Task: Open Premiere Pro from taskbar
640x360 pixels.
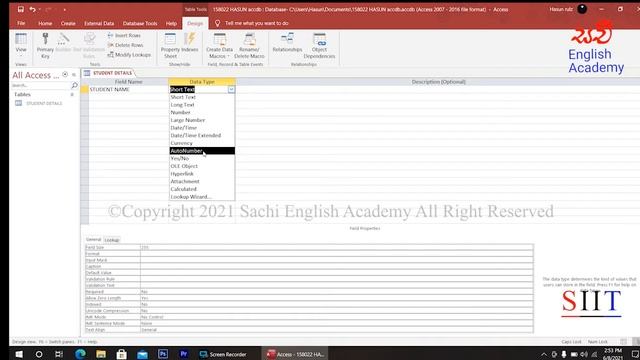Action: 184,354
